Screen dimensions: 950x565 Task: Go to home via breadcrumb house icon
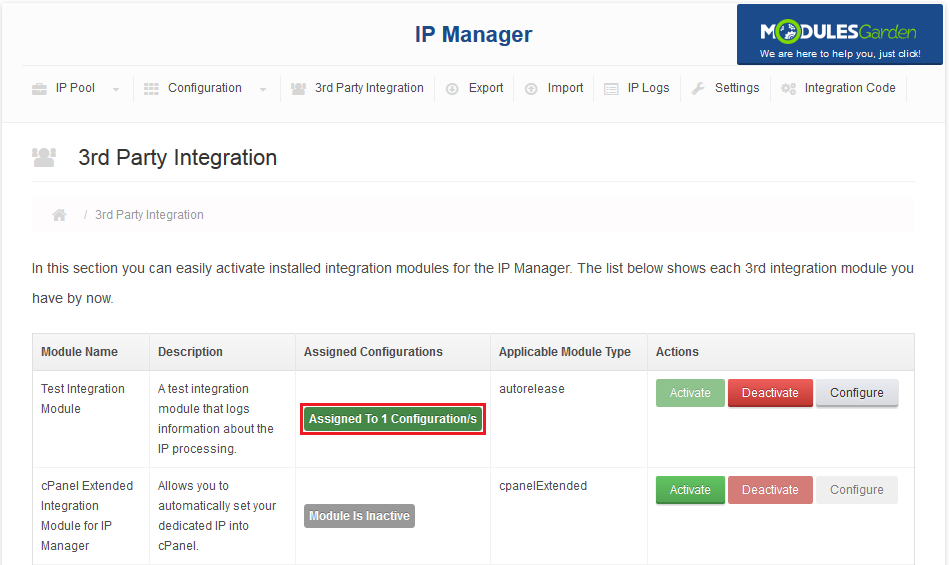59,215
